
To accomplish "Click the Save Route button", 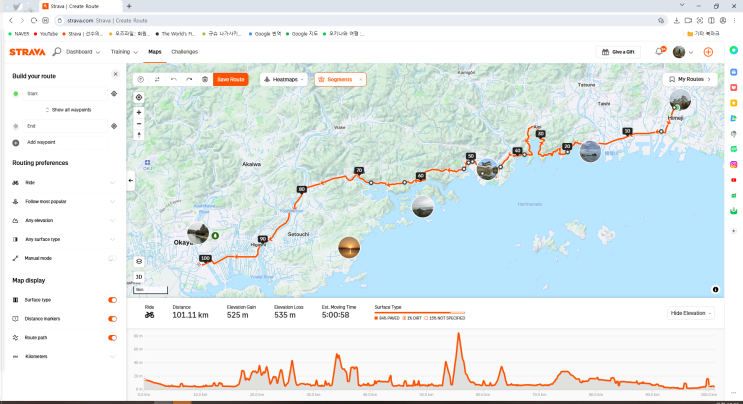I will (231, 80).
